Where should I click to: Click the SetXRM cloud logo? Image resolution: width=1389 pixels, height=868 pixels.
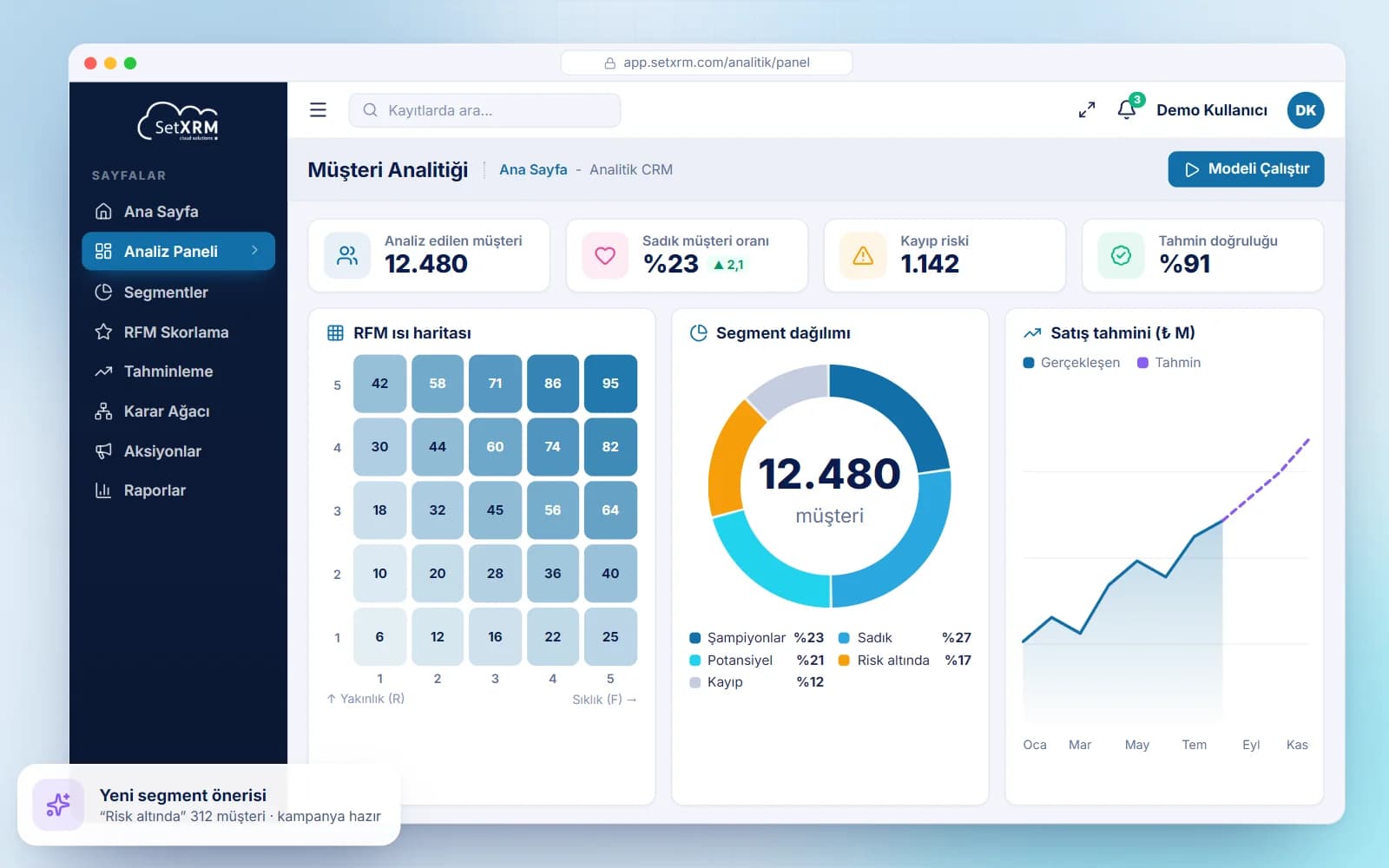[x=178, y=122]
